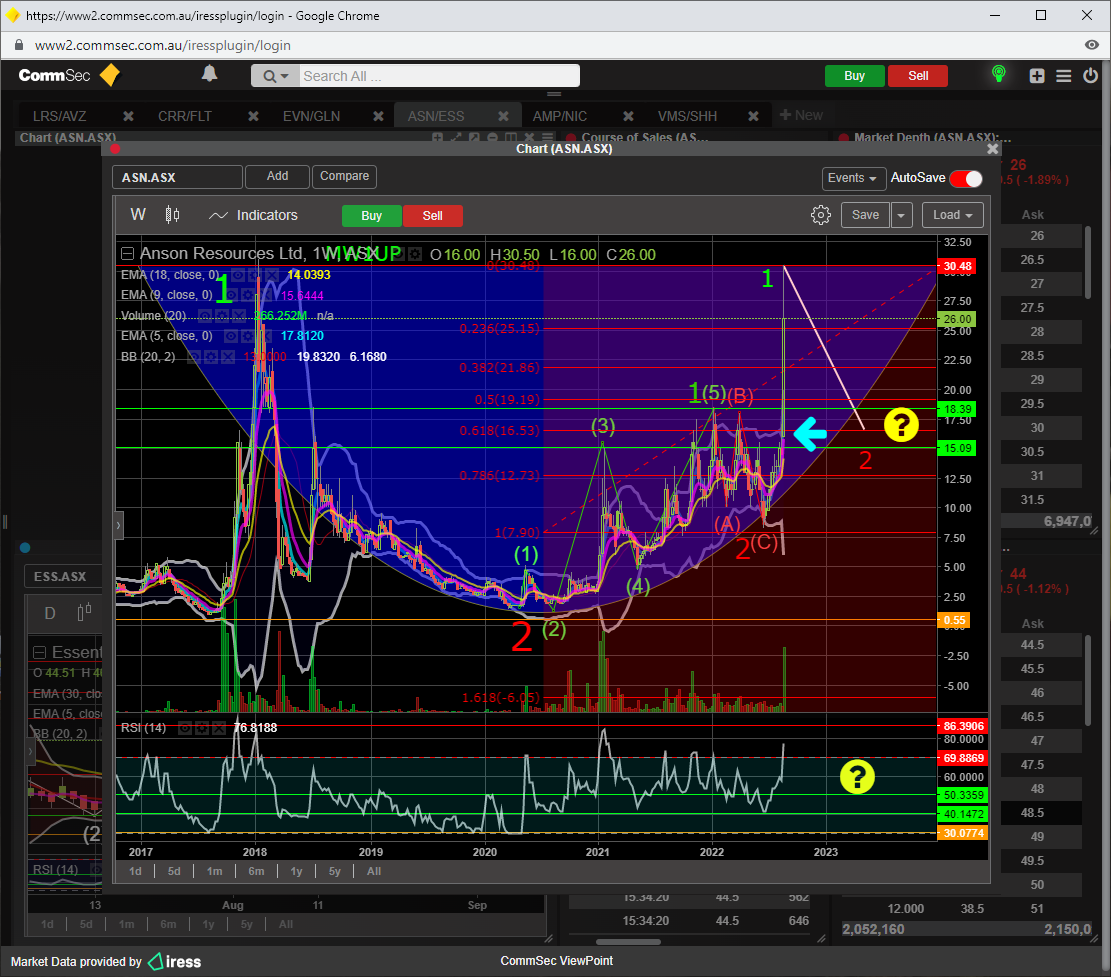Remove the RSI (14) indicator

218,728
